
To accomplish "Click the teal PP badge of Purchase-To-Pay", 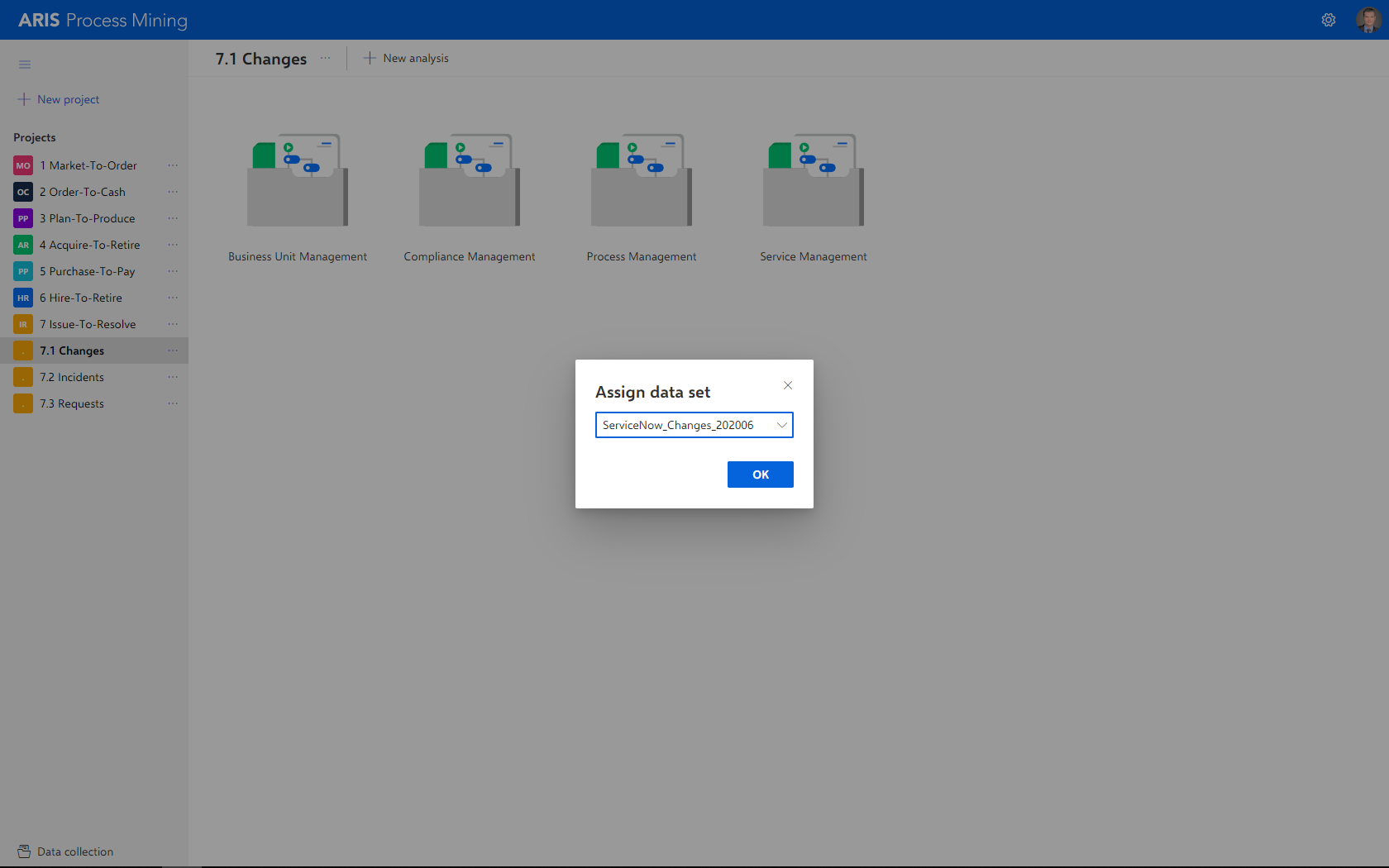I will click(23, 271).
